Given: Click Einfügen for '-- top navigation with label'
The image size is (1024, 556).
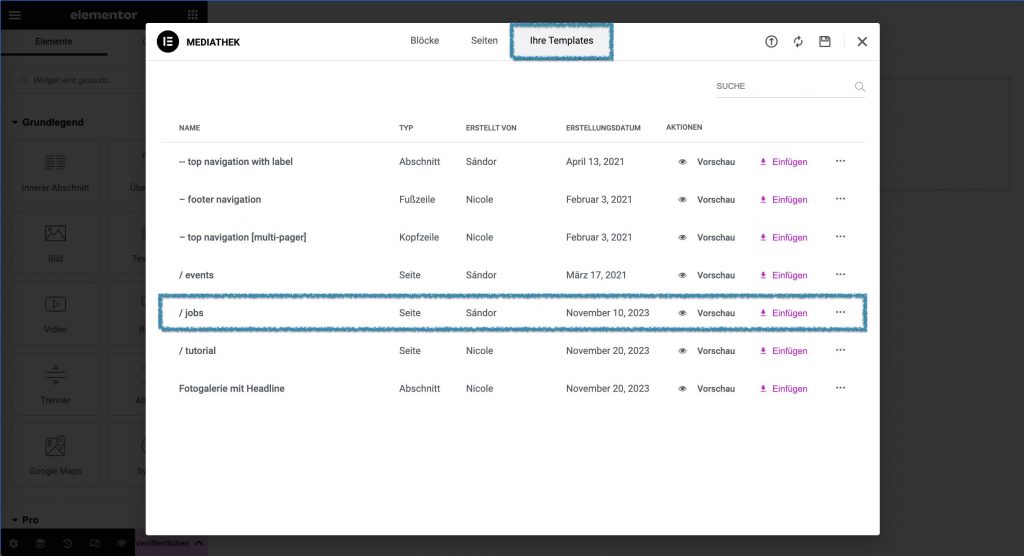Looking at the screenshot, I should click(x=783, y=162).
